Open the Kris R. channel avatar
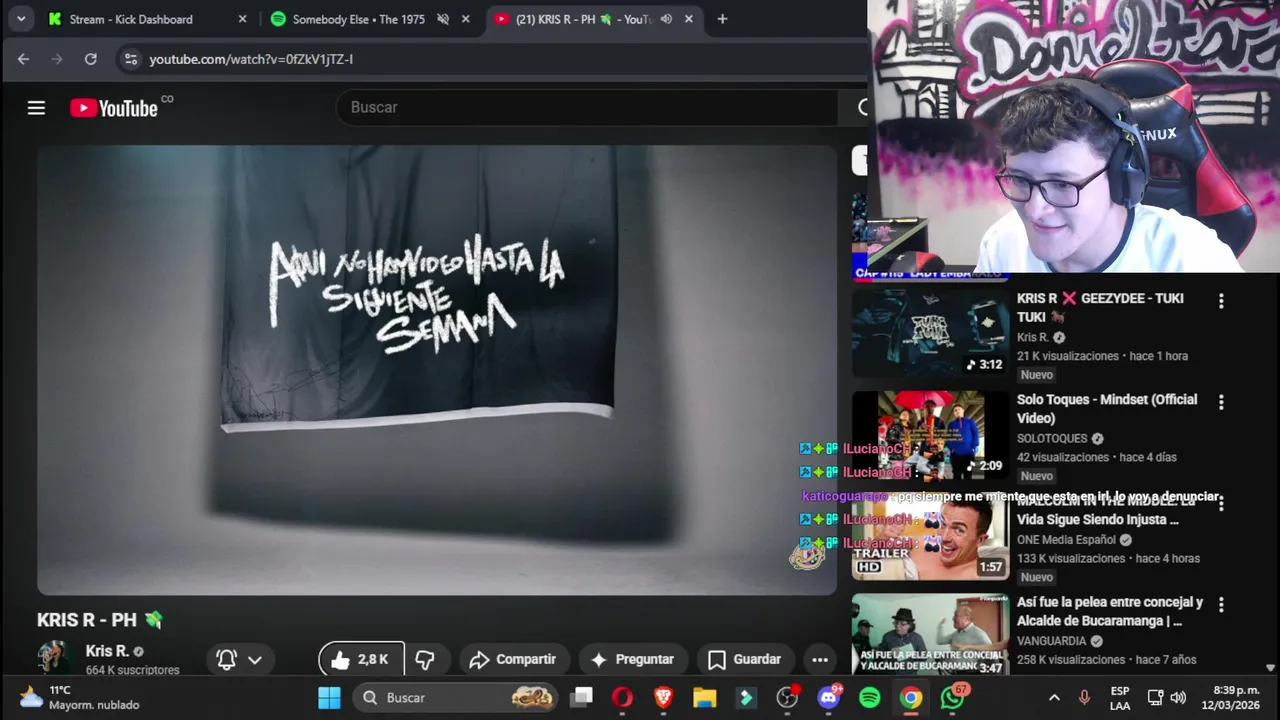 tap(55, 657)
